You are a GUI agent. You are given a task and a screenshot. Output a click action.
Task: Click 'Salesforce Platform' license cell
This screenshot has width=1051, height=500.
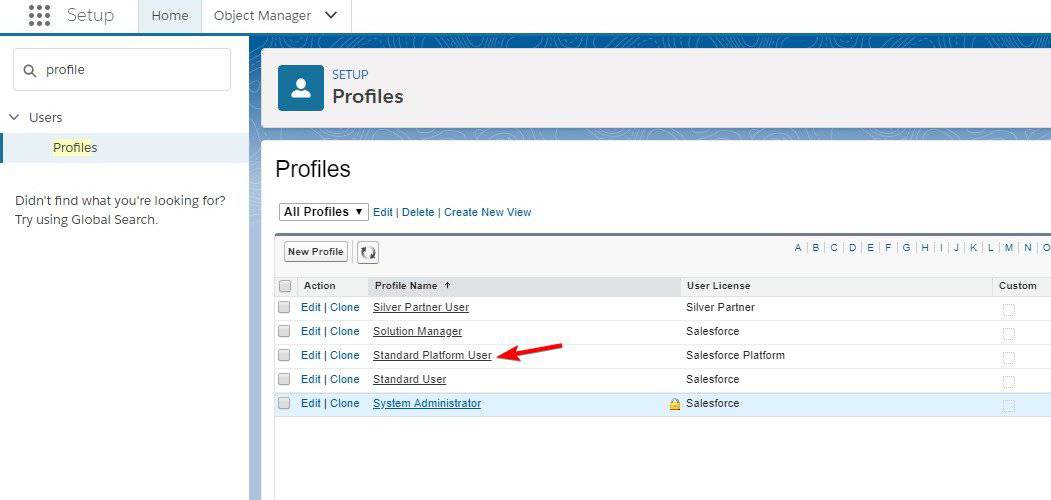[735, 355]
